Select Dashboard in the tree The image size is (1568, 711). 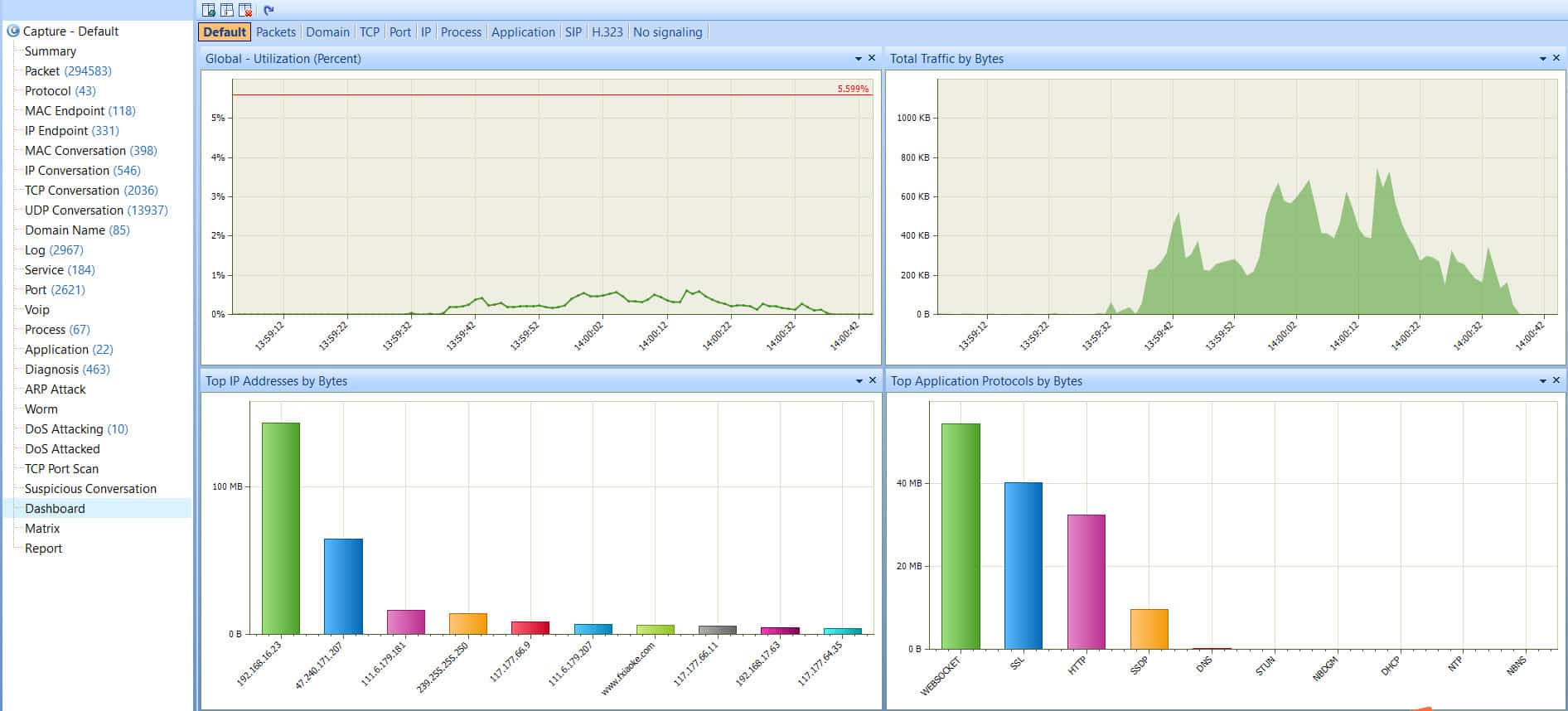(55, 509)
